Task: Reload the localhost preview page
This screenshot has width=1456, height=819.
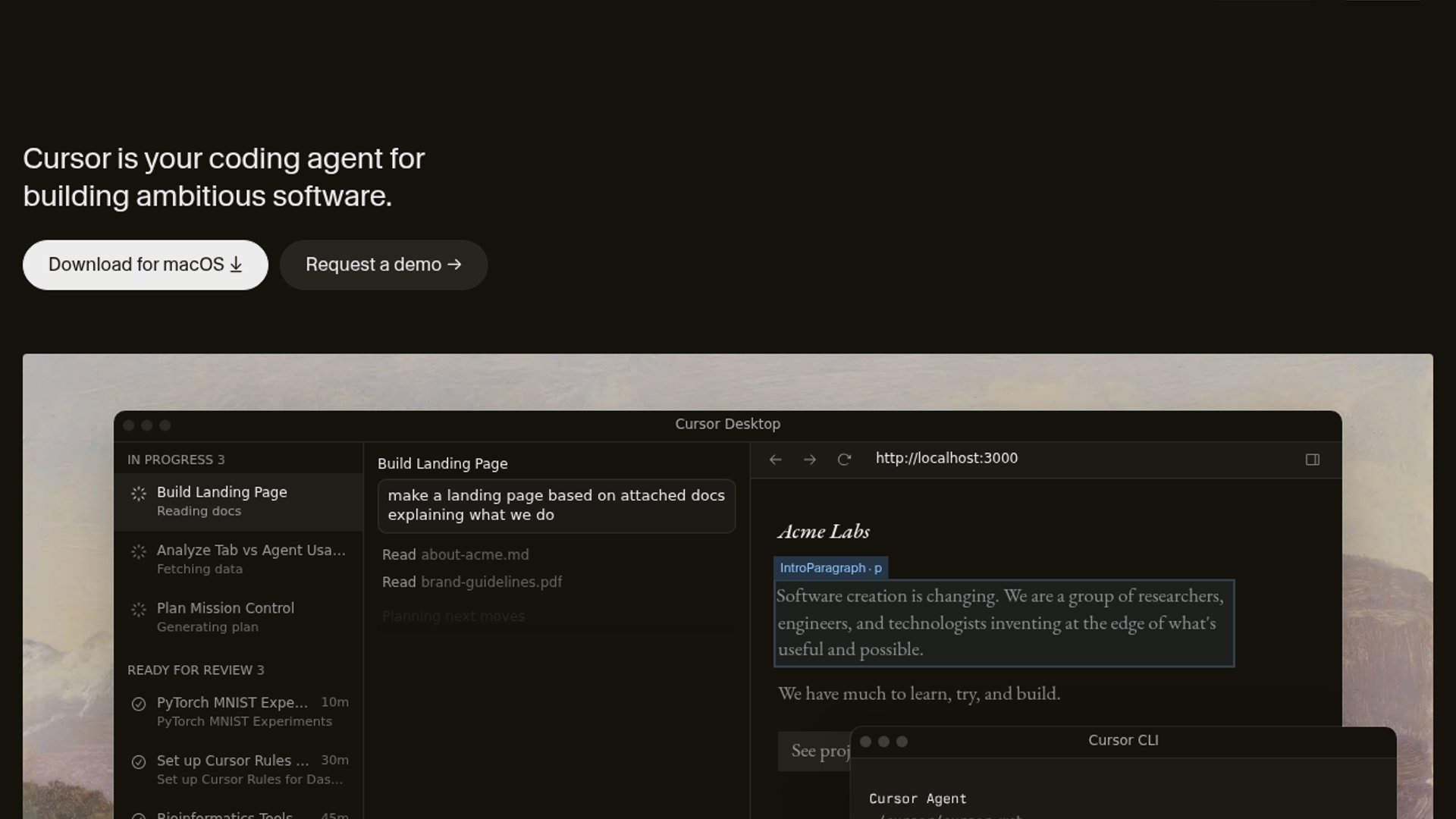Action: (844, 460)
